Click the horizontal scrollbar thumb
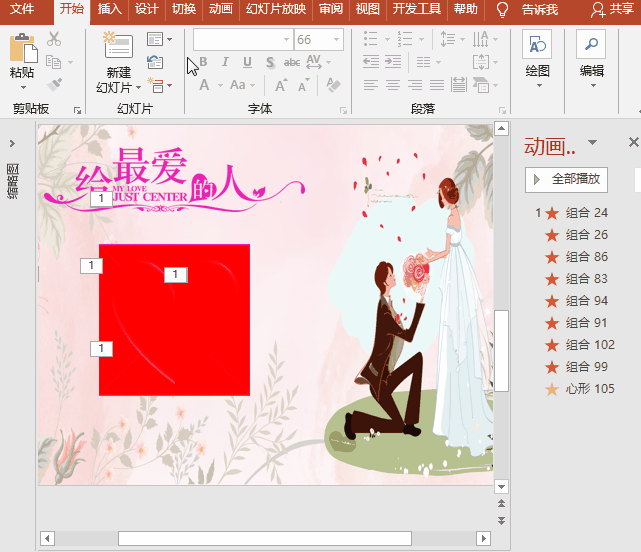The image size is (641, 552). click(x=265, y=538)
